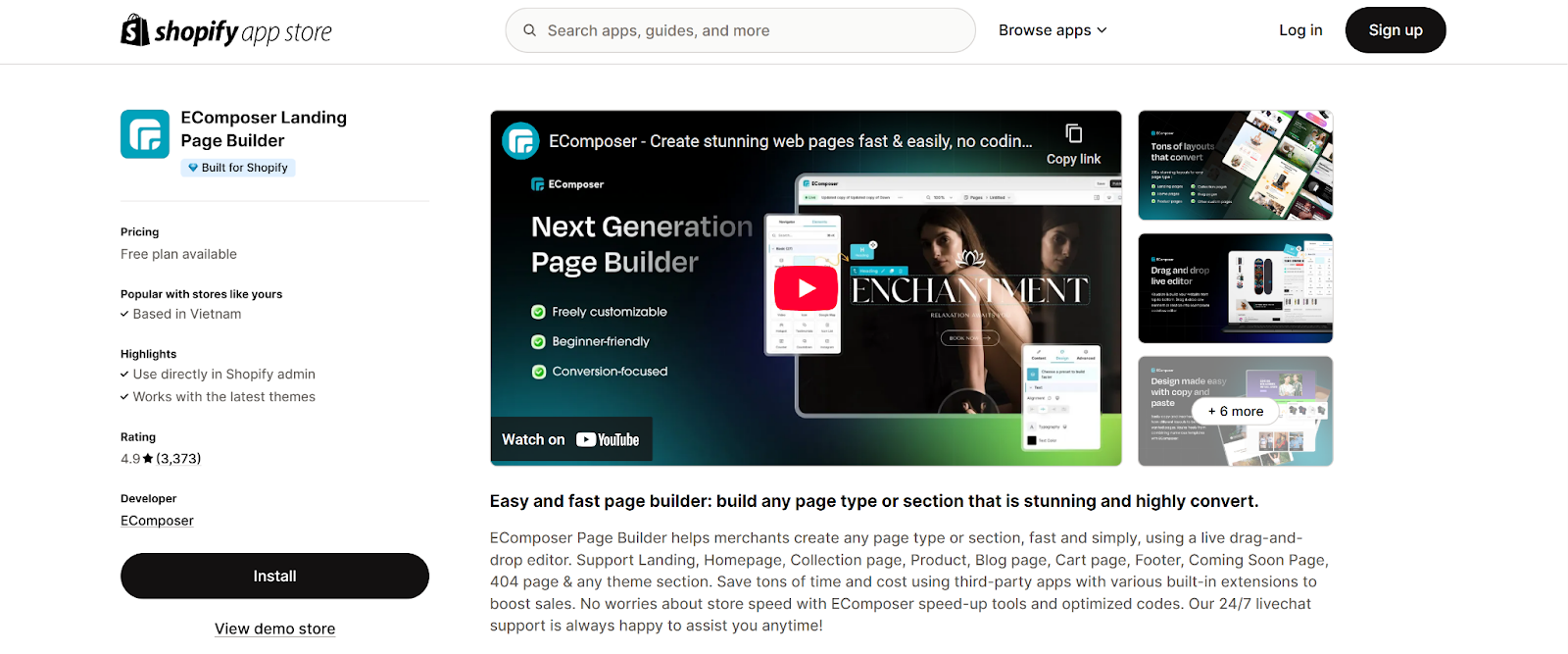
Task: Click the EComposer channel avatar in video
Action: [x=520, y=141]
